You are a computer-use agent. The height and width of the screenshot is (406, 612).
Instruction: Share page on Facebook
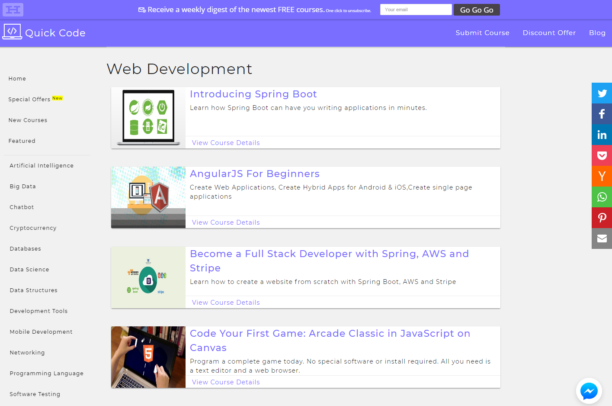pyautogui.click(x=602, y=114)
